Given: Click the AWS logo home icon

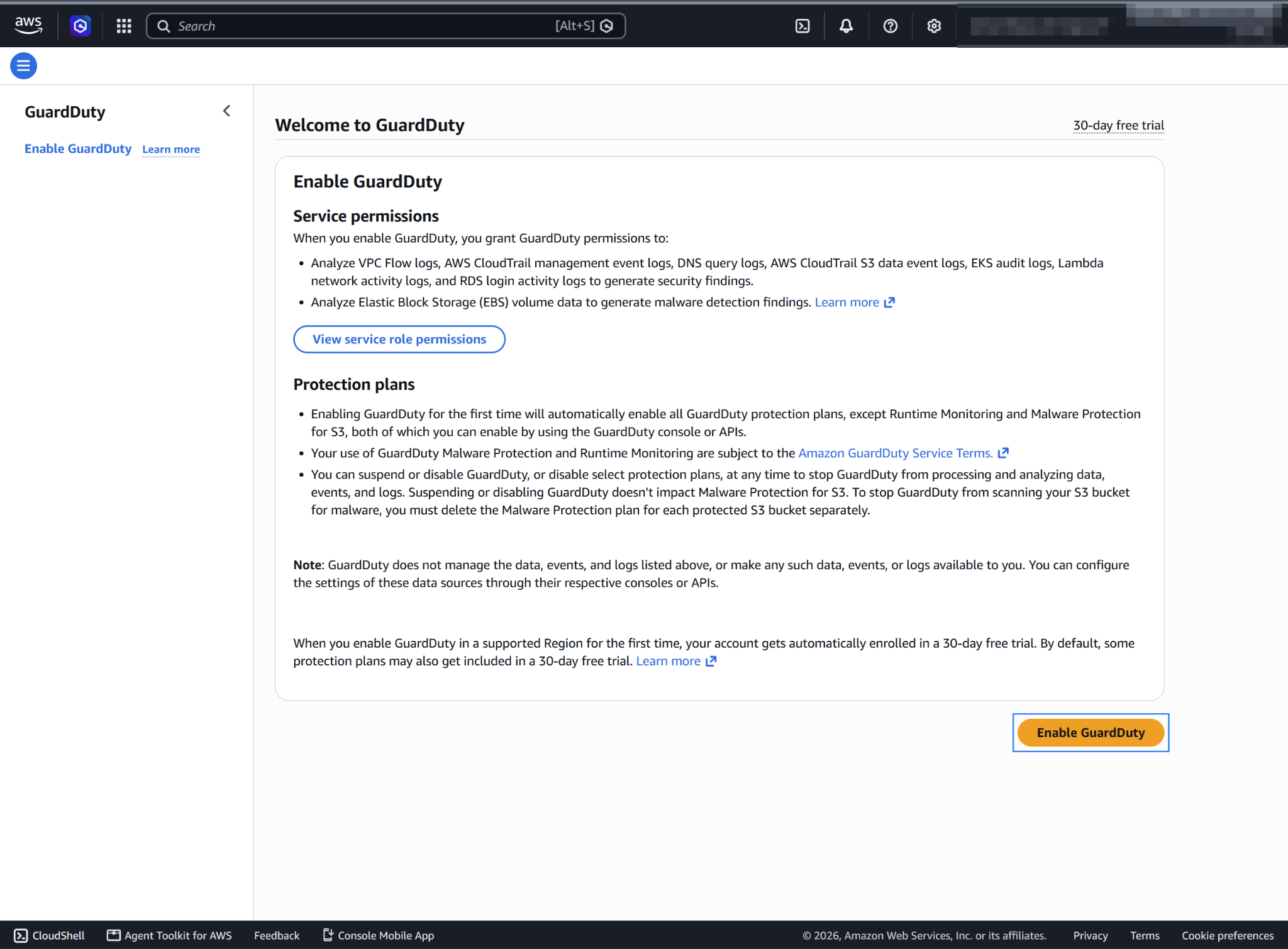Looking at the screenshot, I should 28,26.
